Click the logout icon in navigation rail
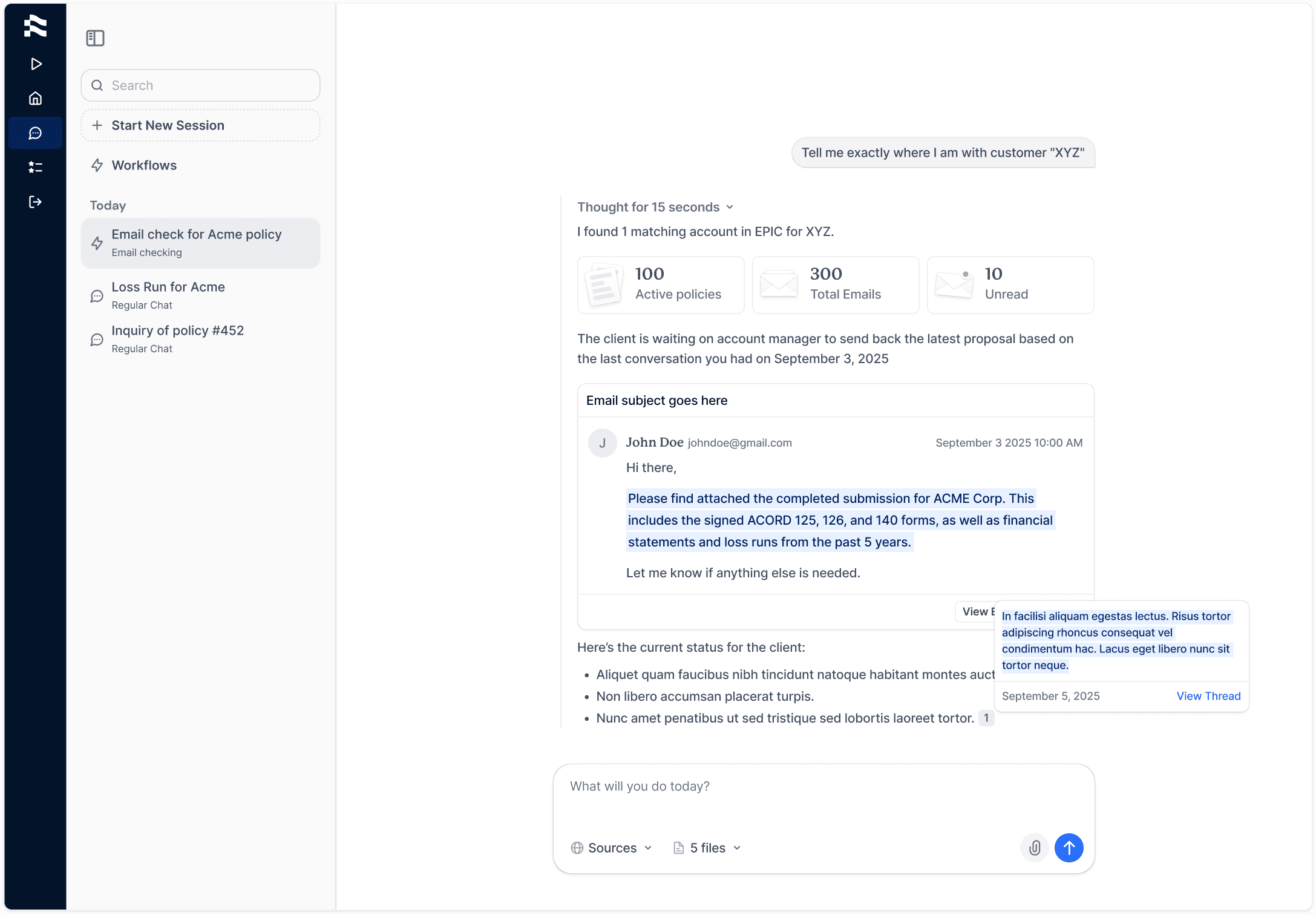1316x915 pixels. 36,202
